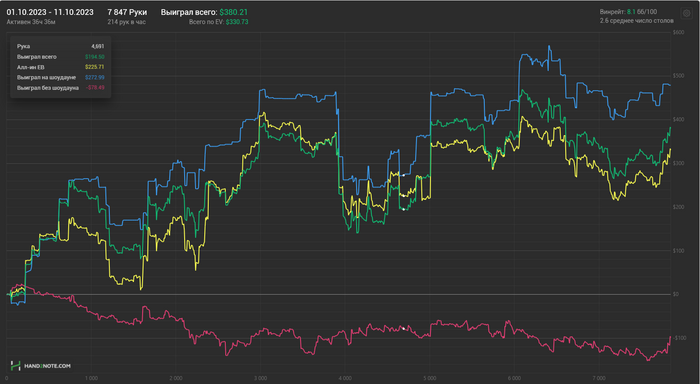
Task: Click the 'Алл-ин EB' tooltip label
Action: pos(30,67)
